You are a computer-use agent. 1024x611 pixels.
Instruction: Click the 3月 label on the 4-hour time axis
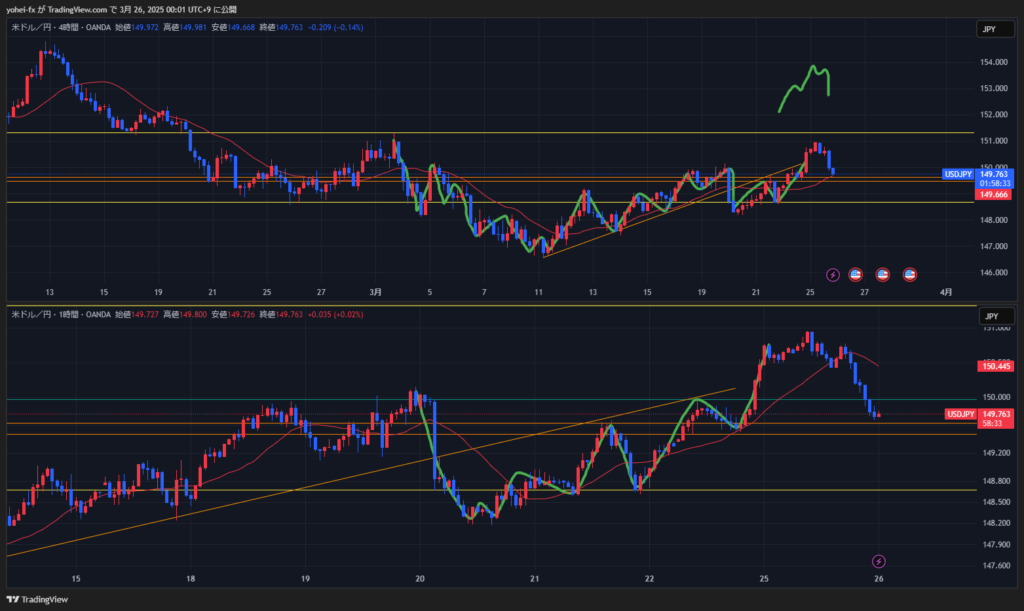coord(376,292)
